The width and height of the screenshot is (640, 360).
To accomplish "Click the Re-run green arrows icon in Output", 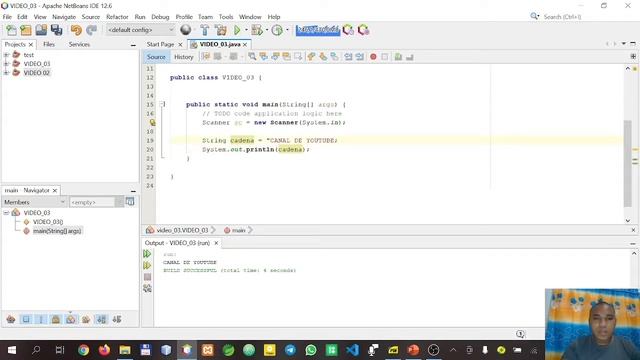I will pos(147,254).
